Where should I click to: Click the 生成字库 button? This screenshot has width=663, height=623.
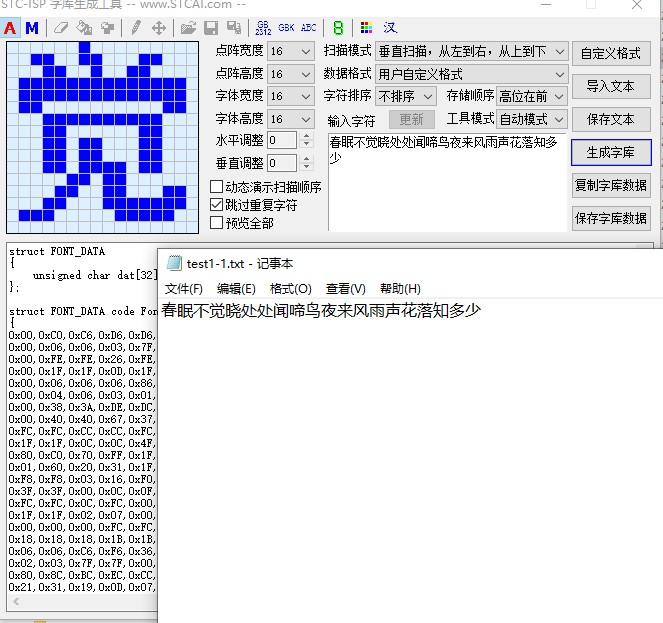tap(611, 152)
